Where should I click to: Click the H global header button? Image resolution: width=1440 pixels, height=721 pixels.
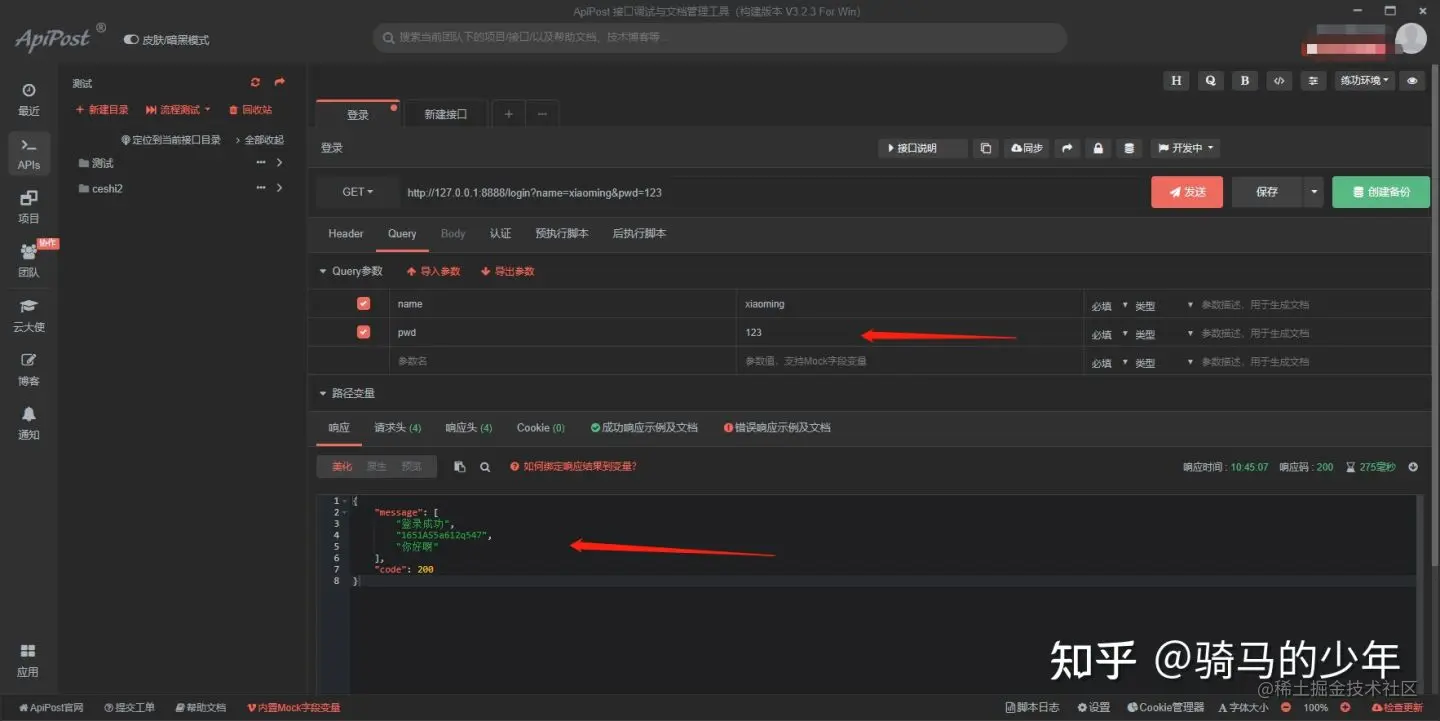click(1176, 81)
